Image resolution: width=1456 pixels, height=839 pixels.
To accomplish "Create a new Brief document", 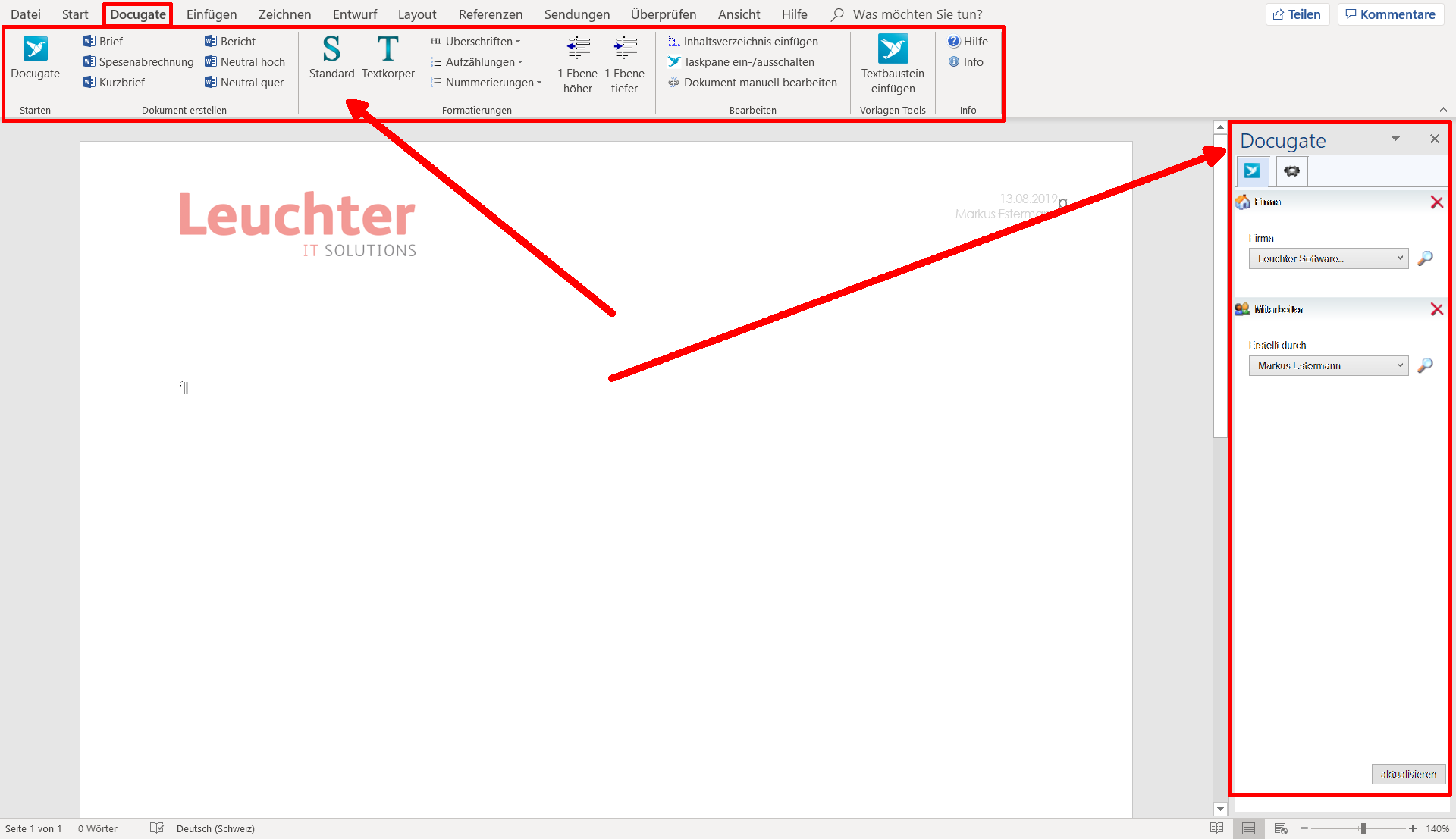I will [x=103, y=41].
